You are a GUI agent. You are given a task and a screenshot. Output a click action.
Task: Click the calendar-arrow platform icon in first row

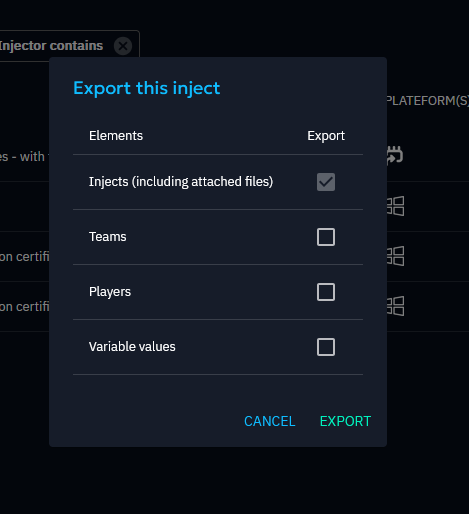(x=395, y=155)
